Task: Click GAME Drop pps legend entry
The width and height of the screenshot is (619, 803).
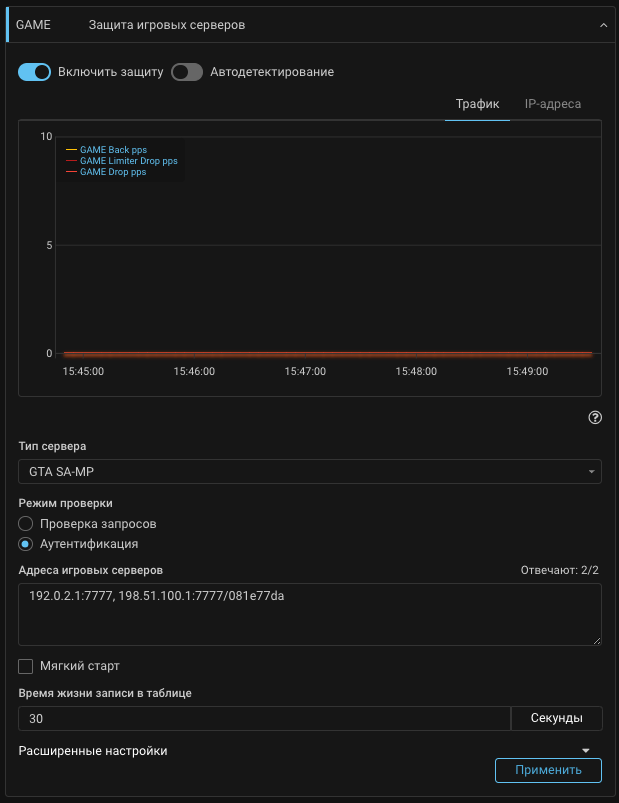Action: [x=113, y=172]
